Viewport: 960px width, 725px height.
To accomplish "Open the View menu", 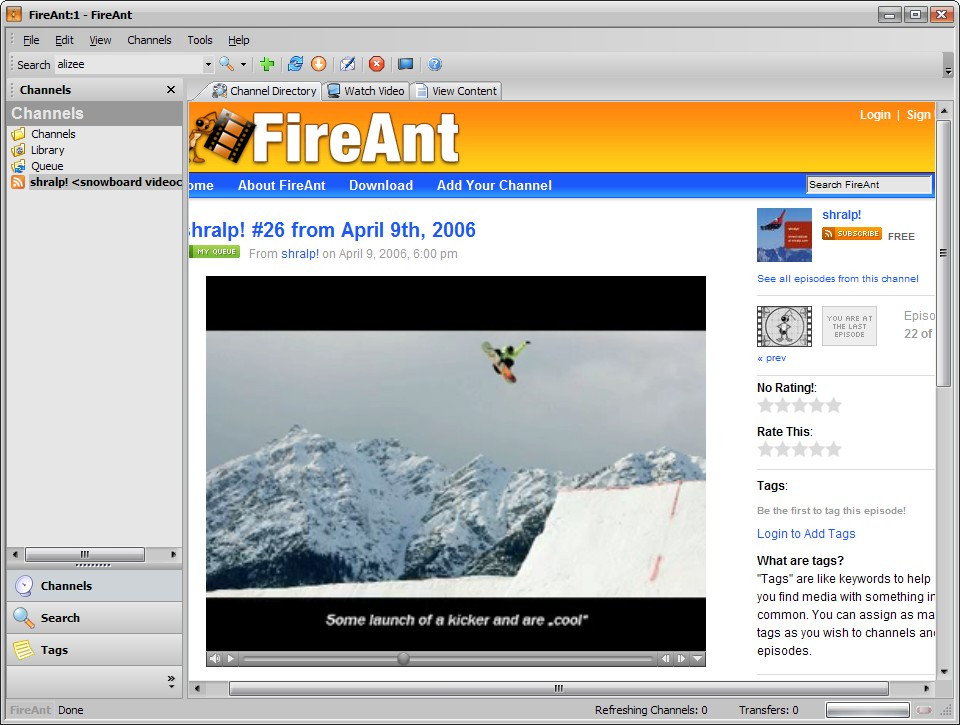I will (x=100, y=40).
